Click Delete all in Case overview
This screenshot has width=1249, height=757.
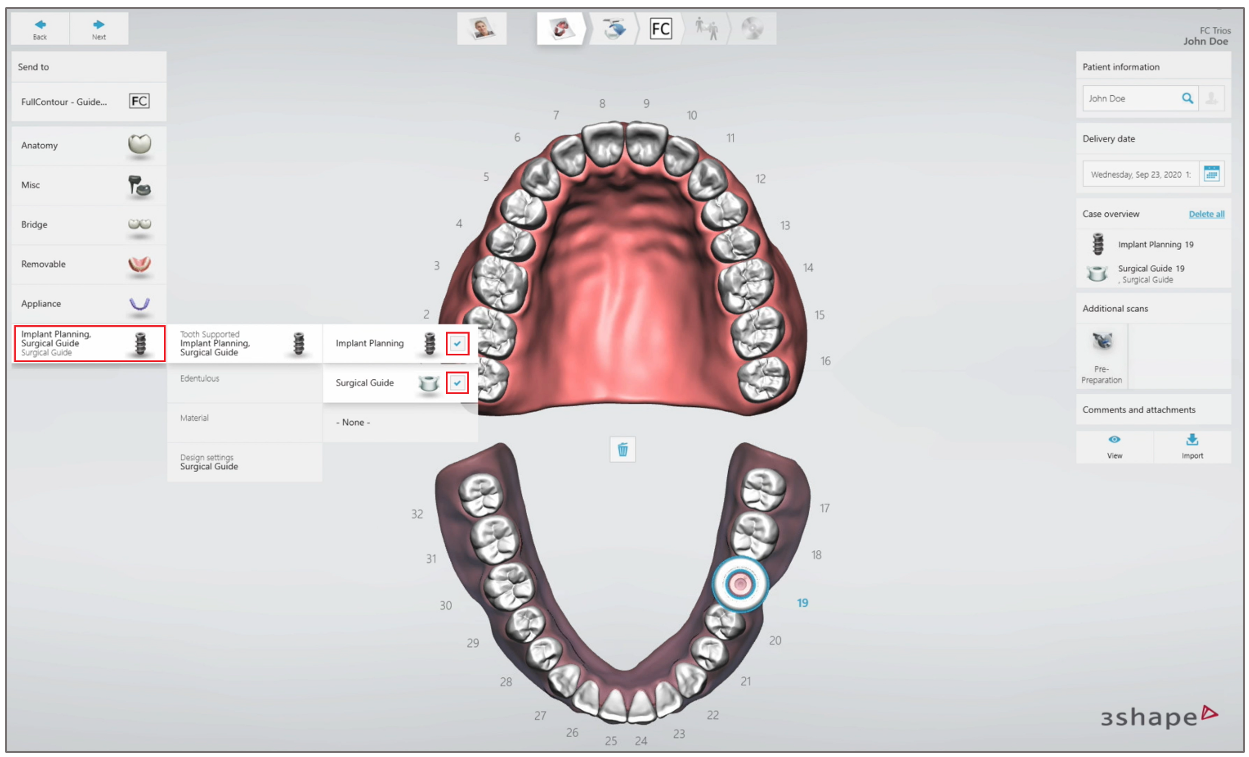click(x=1205, y=214)
